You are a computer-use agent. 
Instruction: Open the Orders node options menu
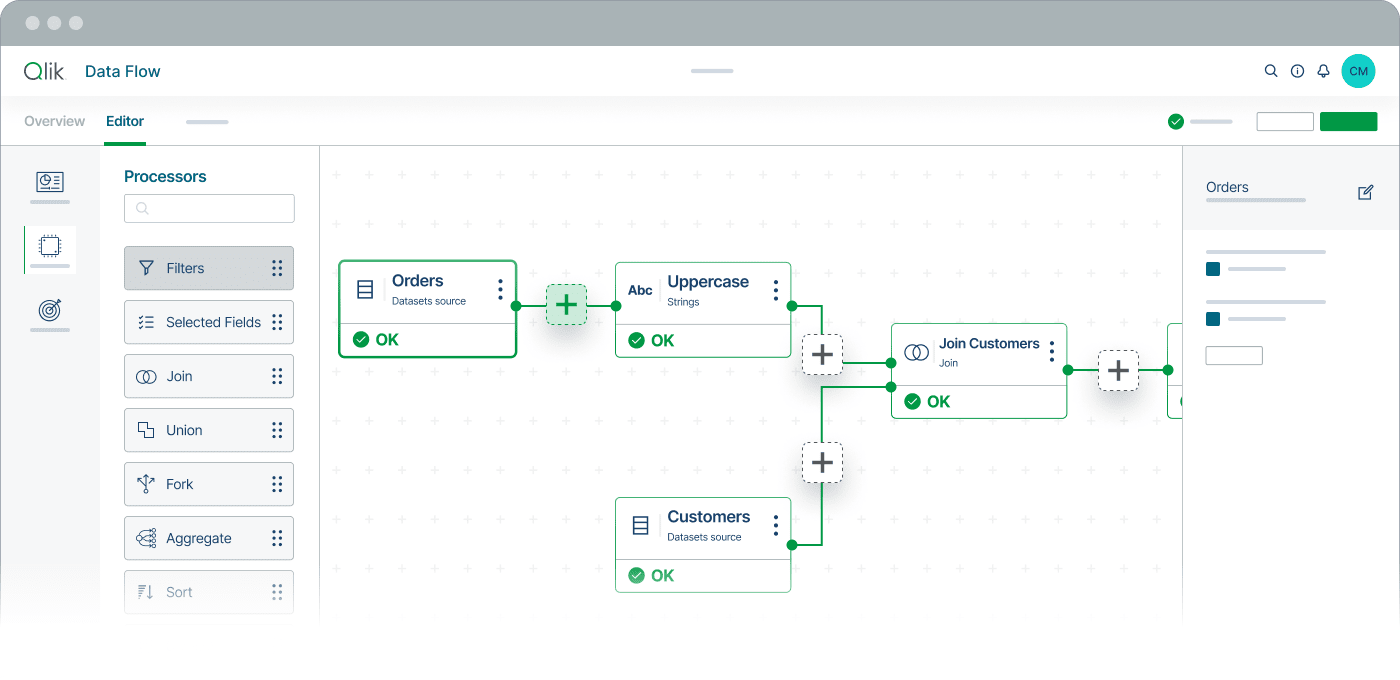coord(500,290)
